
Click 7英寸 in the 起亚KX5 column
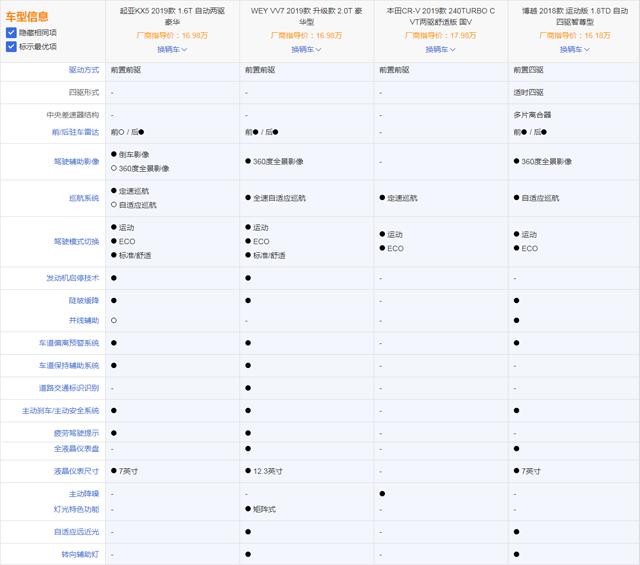click(x=124, y=471)
